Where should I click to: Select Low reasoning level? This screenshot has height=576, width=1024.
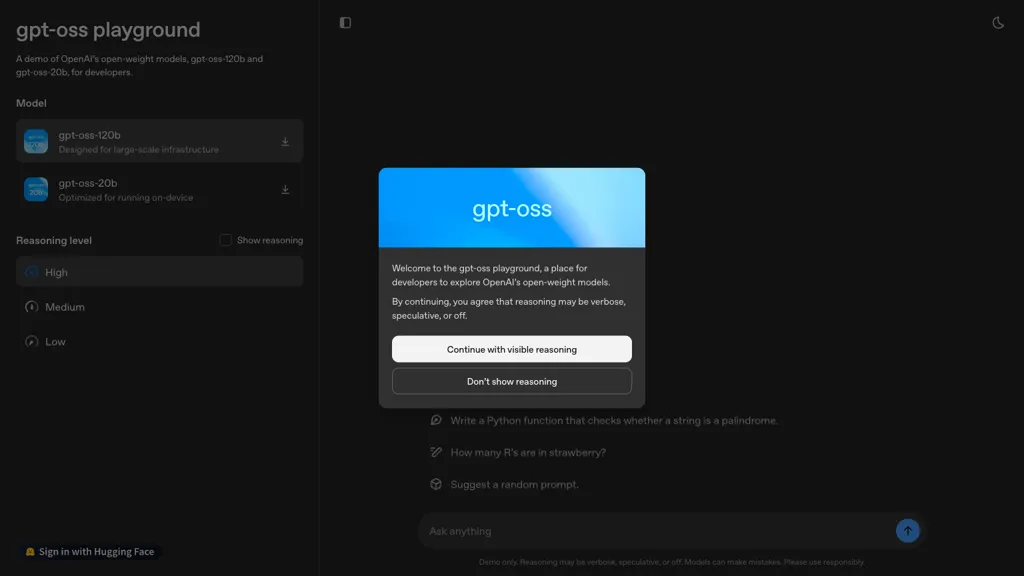click(159, 342)
